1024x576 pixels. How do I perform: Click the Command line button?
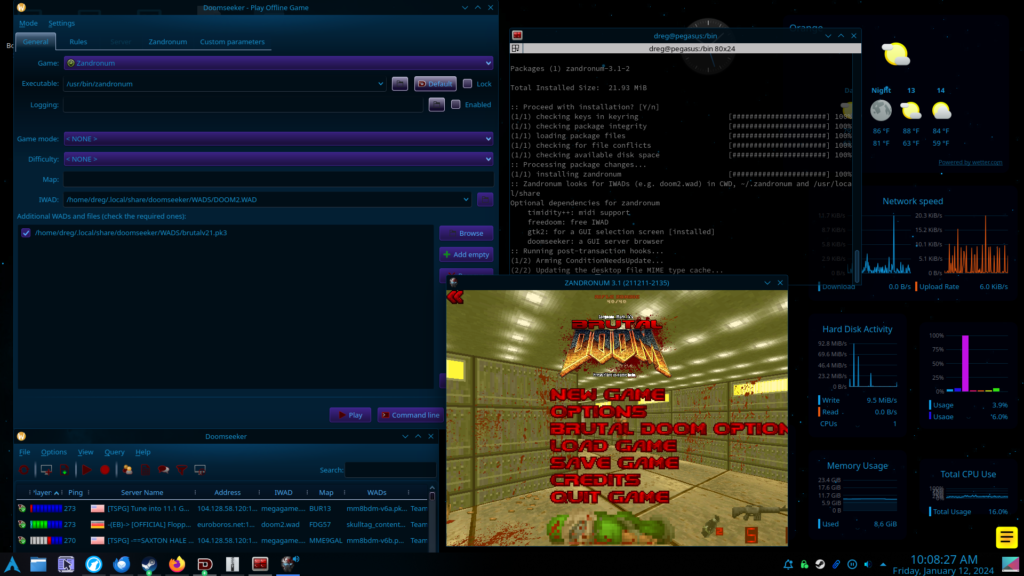coord(409,415)
